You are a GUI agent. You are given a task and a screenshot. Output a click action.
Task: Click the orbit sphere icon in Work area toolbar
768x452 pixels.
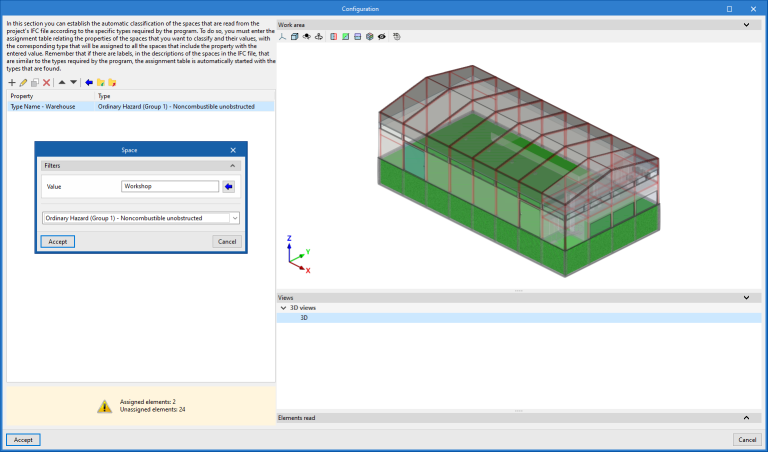307,37
